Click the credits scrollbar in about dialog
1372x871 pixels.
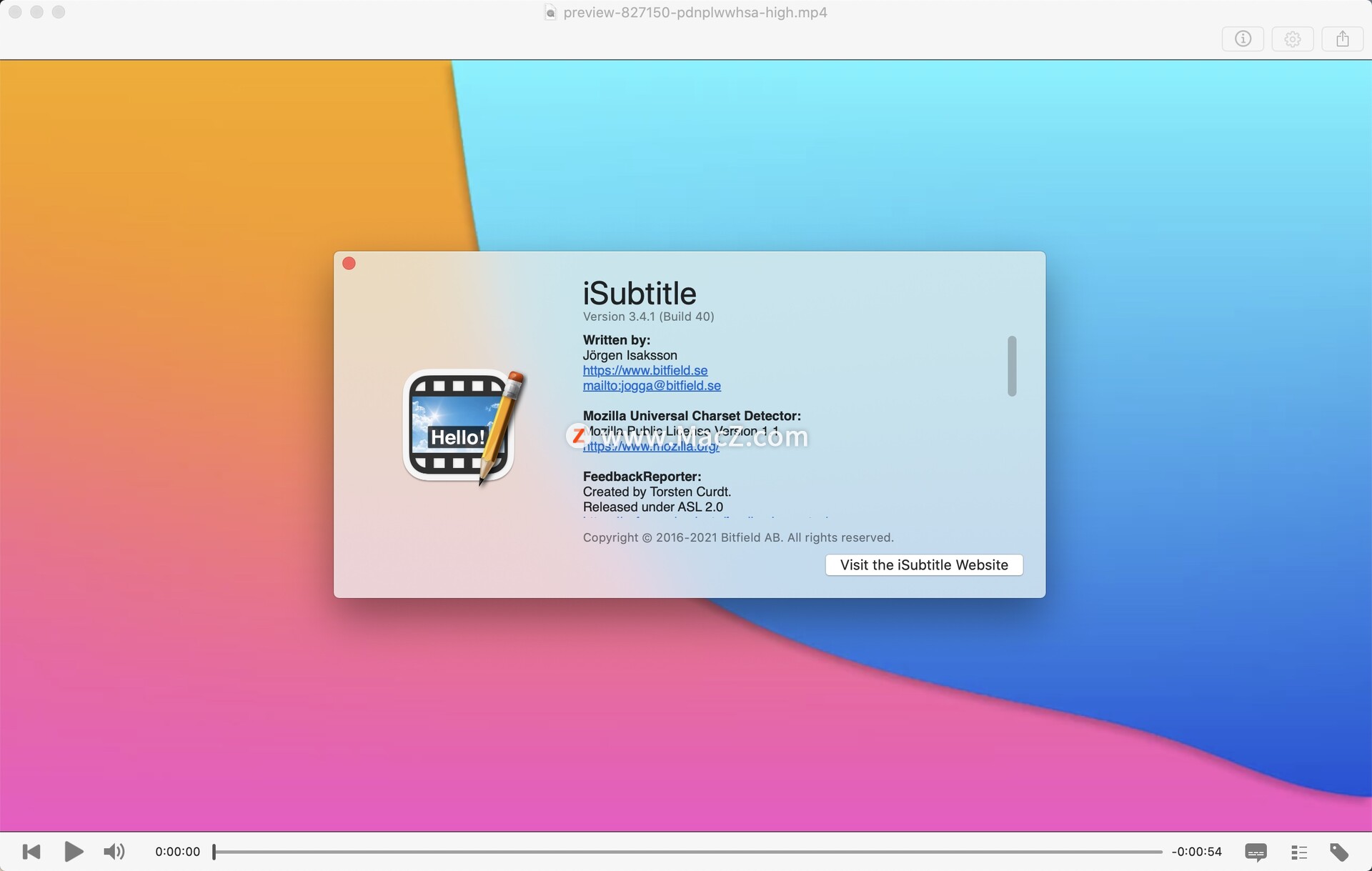coord(1012,366)
